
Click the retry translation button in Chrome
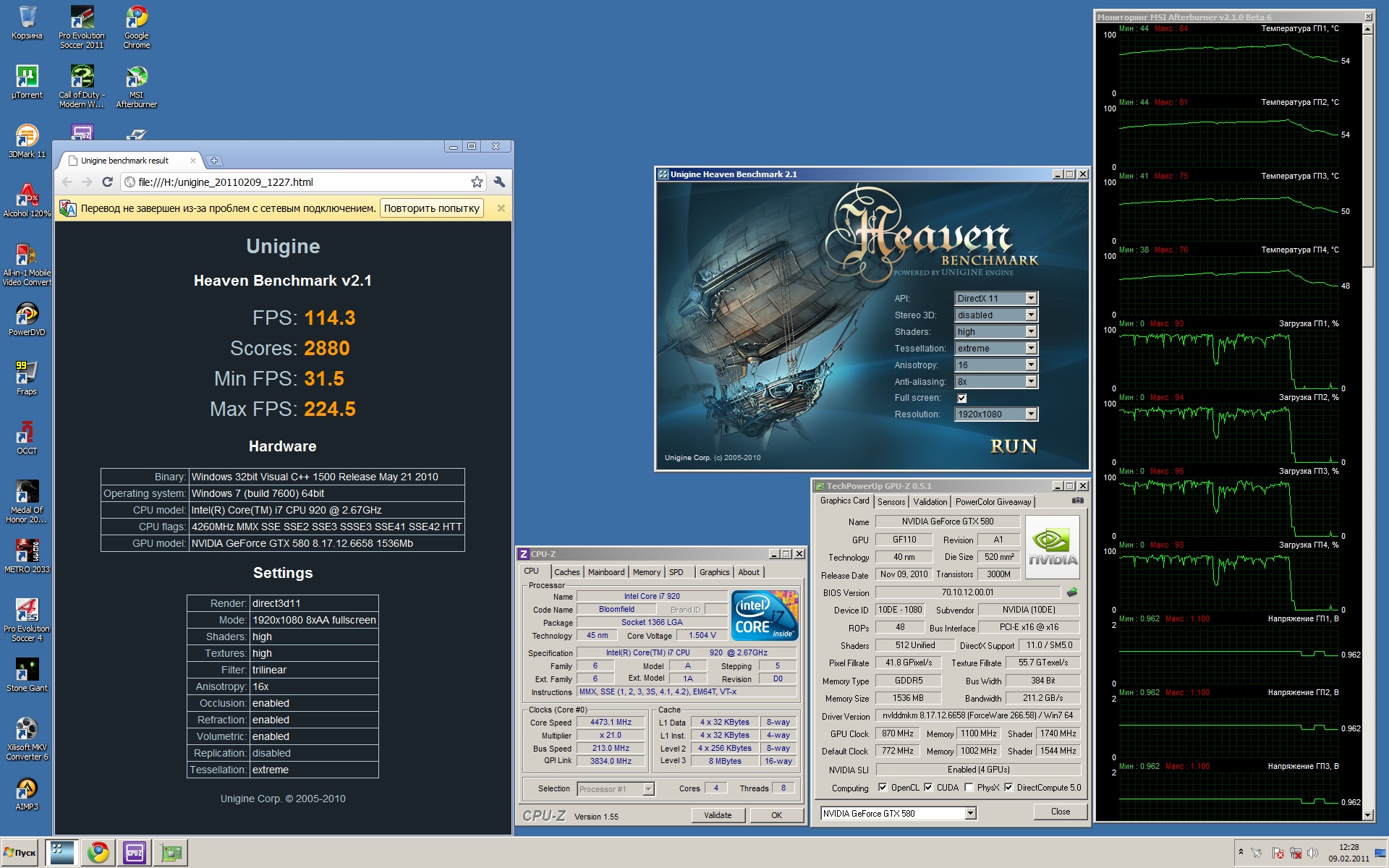click(x=431, y=208)
